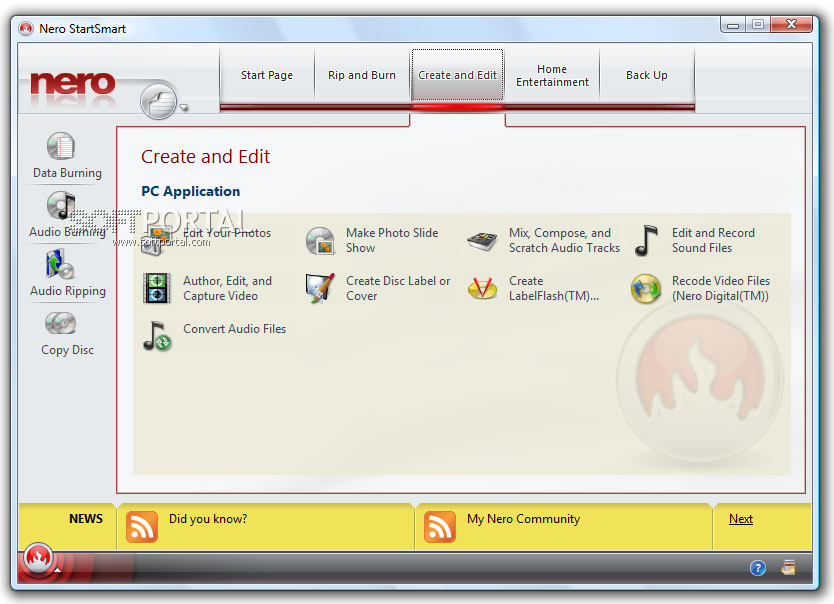834x604 pixels.
Task: Click the Convert Audio Files icon
Action: pos(157,336)
